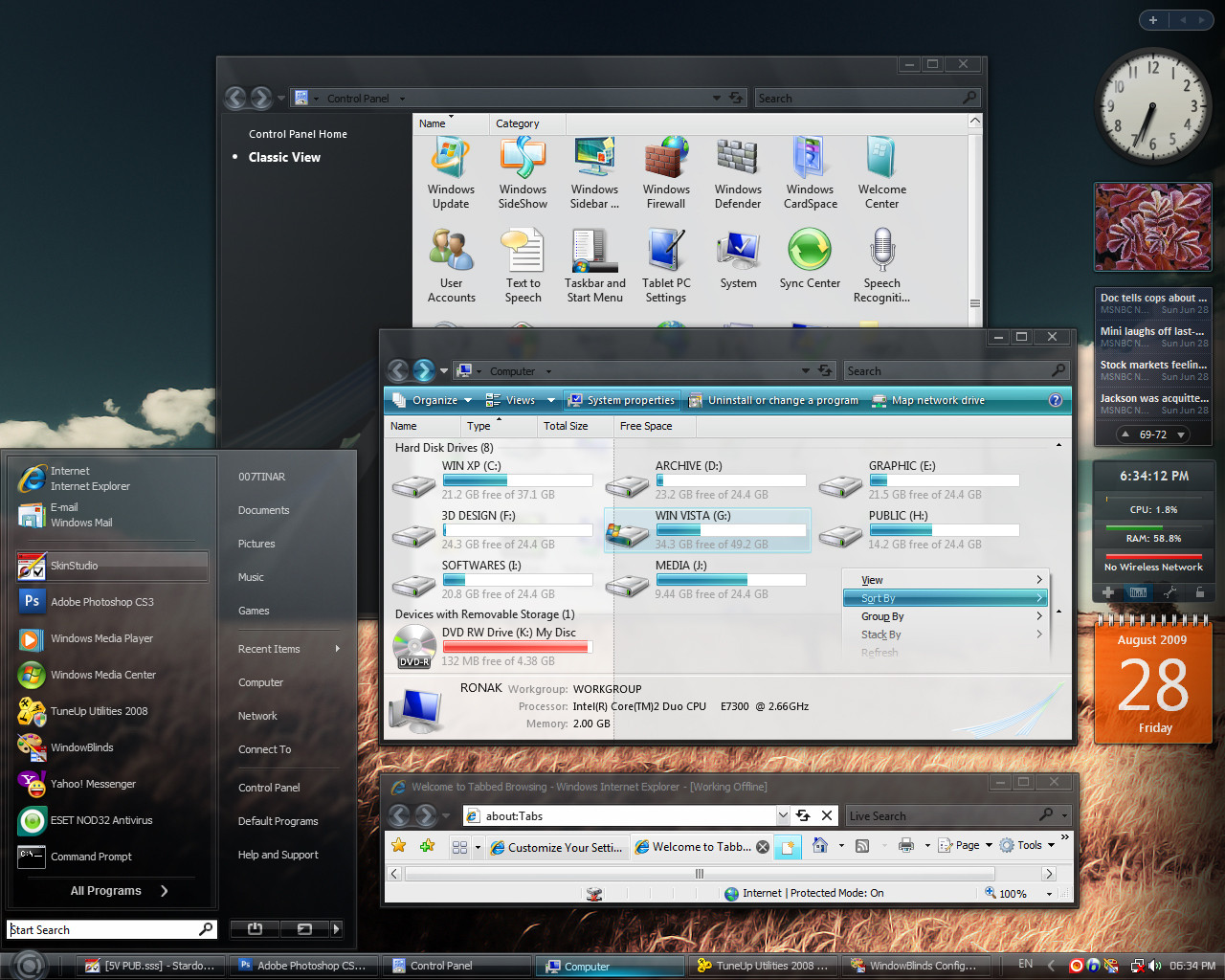
Task: Open Taskbar and Start Menu settings
Action: click(x=594, y=266)
